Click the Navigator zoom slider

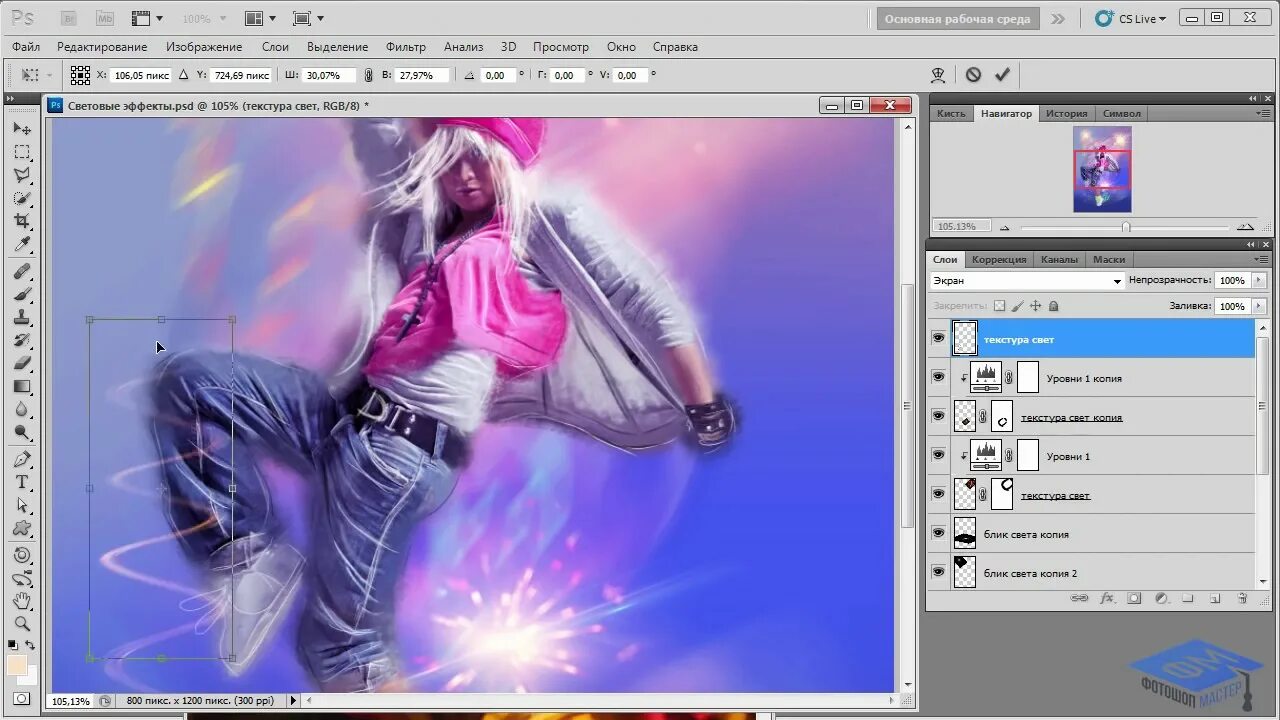point(1126,227)
